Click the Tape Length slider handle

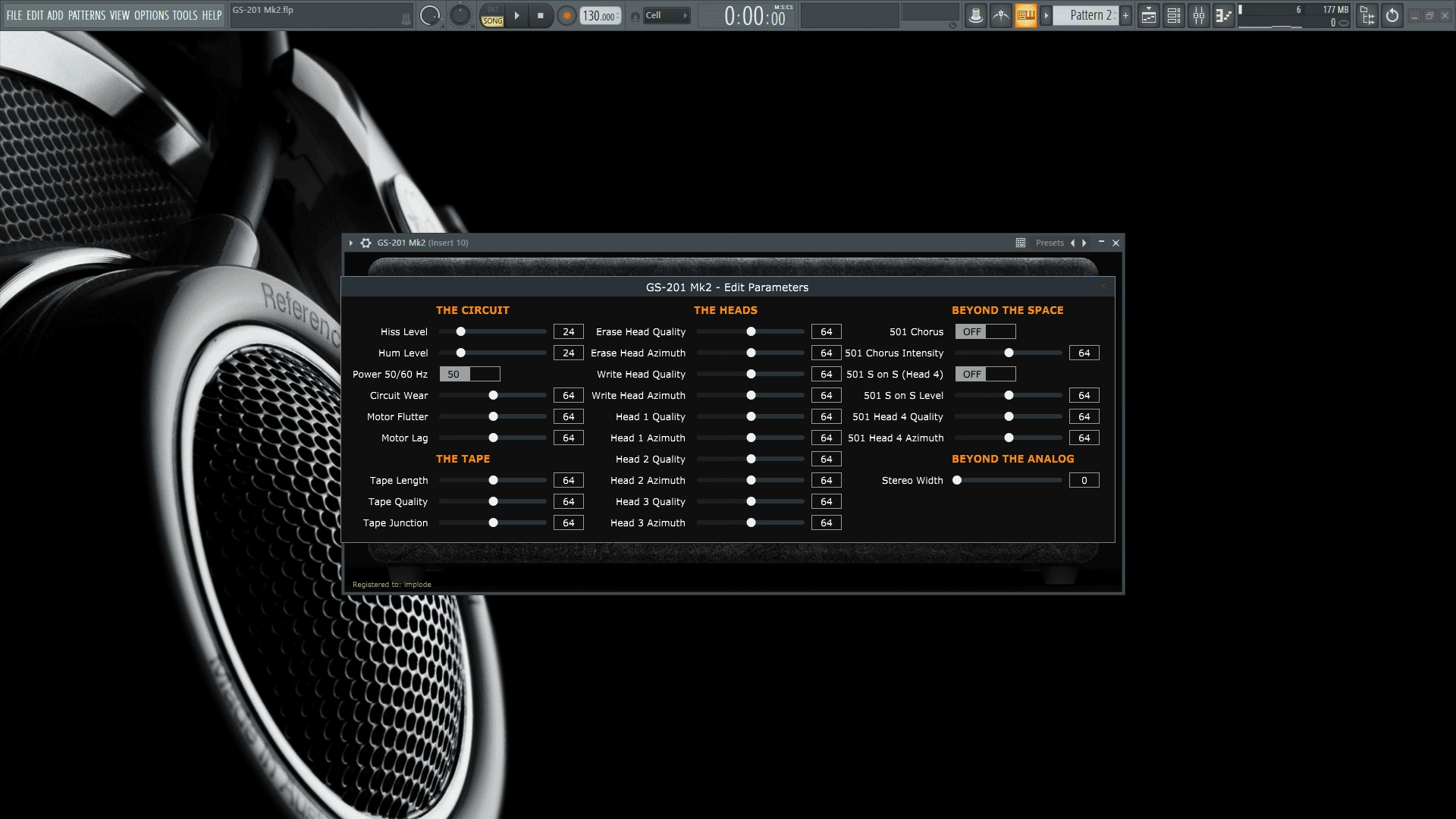tap(493, 480)
